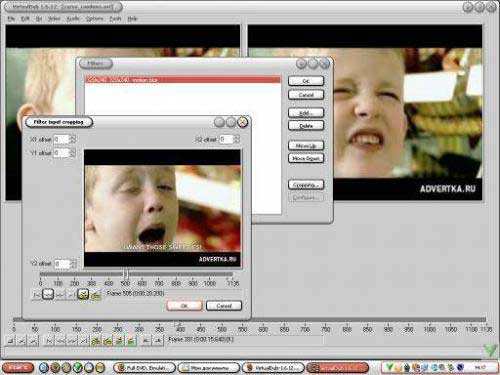Click the cropping dialog frame slider handle
500x375 pixels.
point(126,274)
